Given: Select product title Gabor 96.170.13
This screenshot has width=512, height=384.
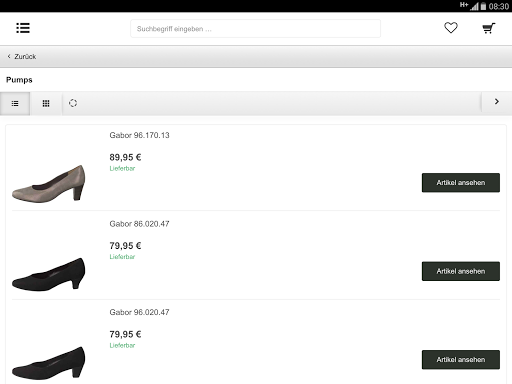Looking at the screenshot, I should (x=139, y=135).
